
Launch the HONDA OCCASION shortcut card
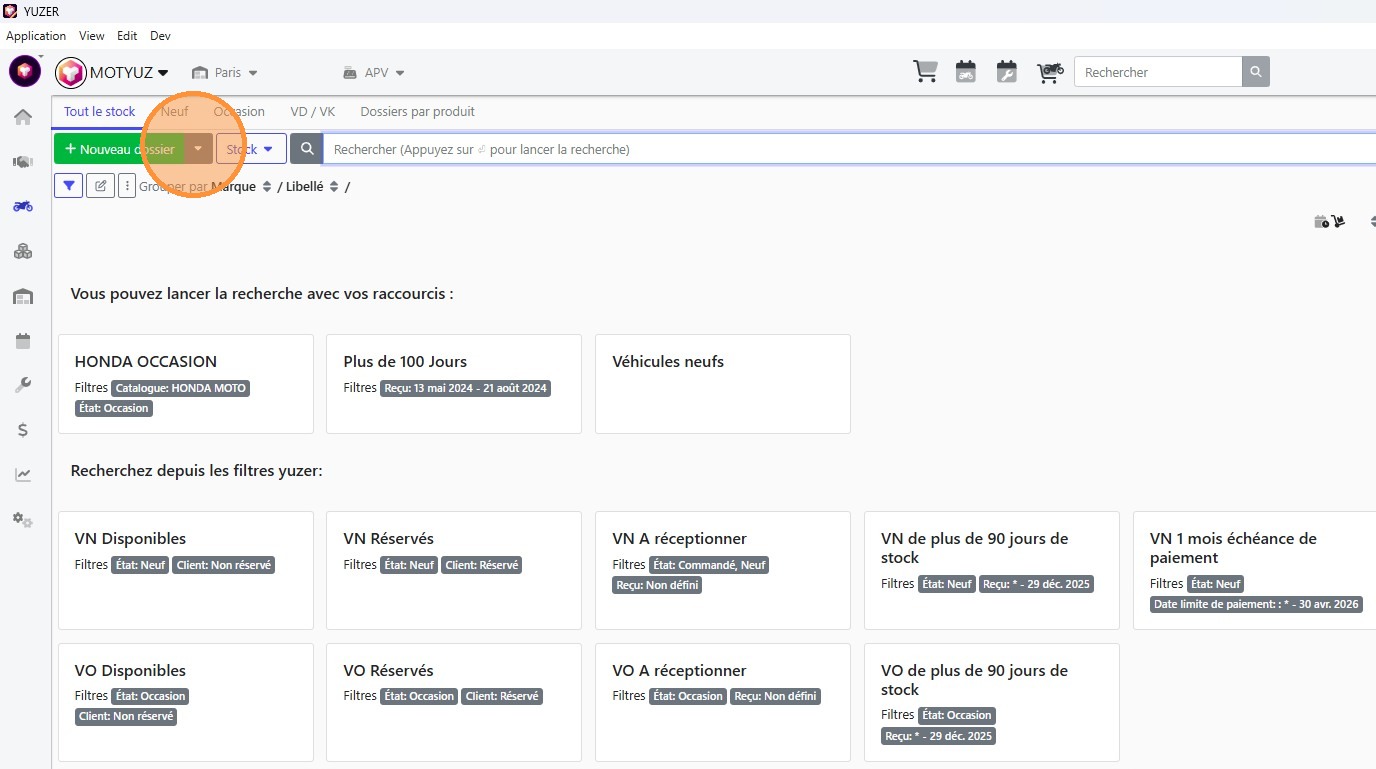(x=185, y=383)
